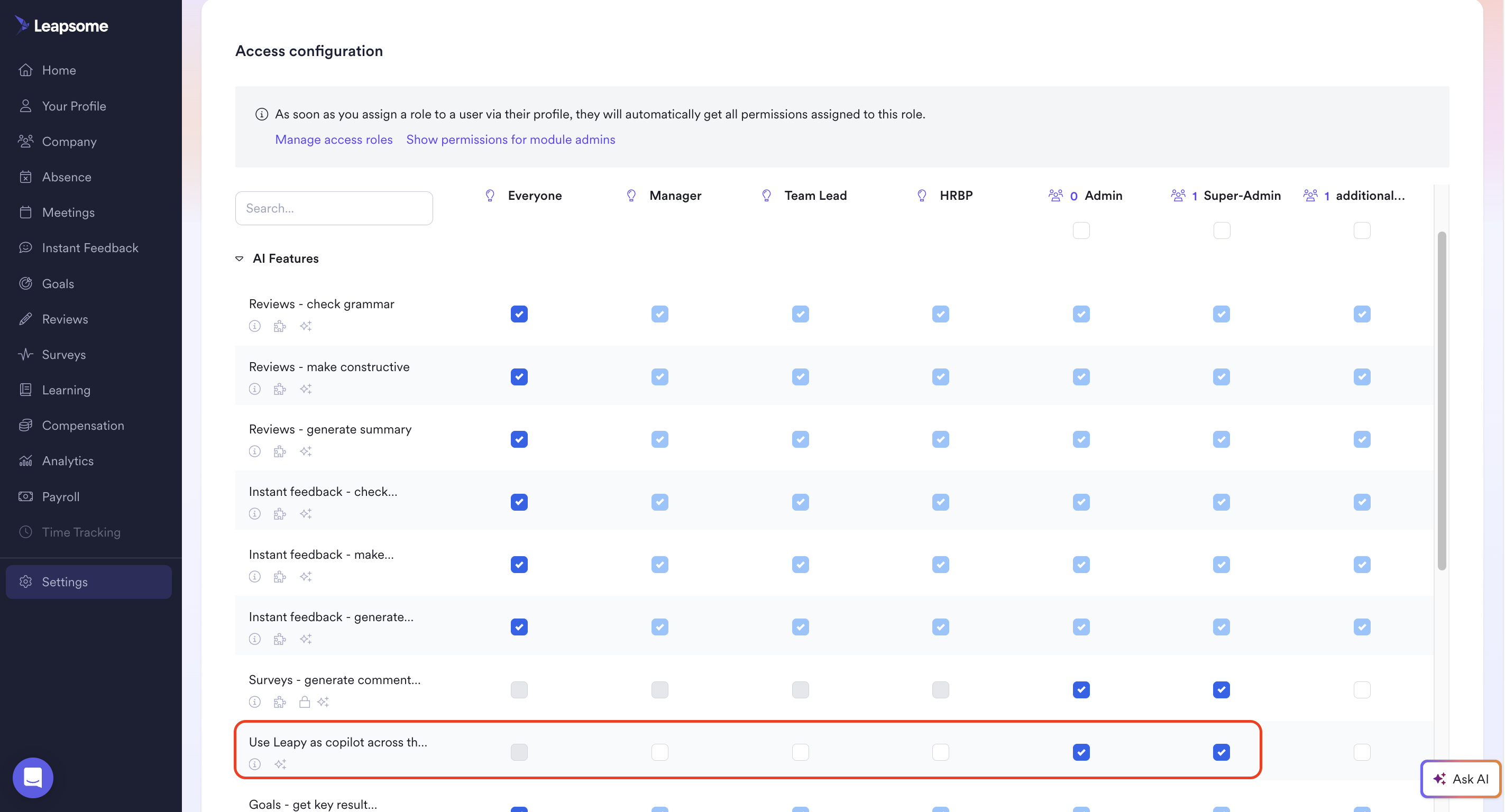
Task: Check Team Lead box for Use Leapy as copilot
Action: click(800, 752)
